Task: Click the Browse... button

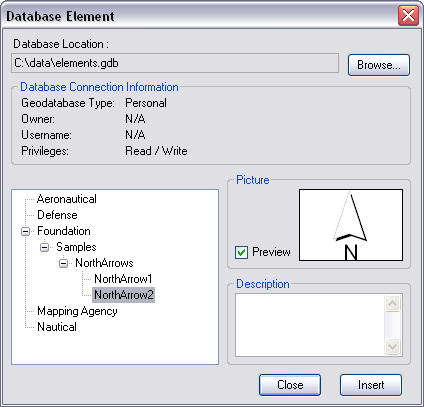Action: [379, 65]
